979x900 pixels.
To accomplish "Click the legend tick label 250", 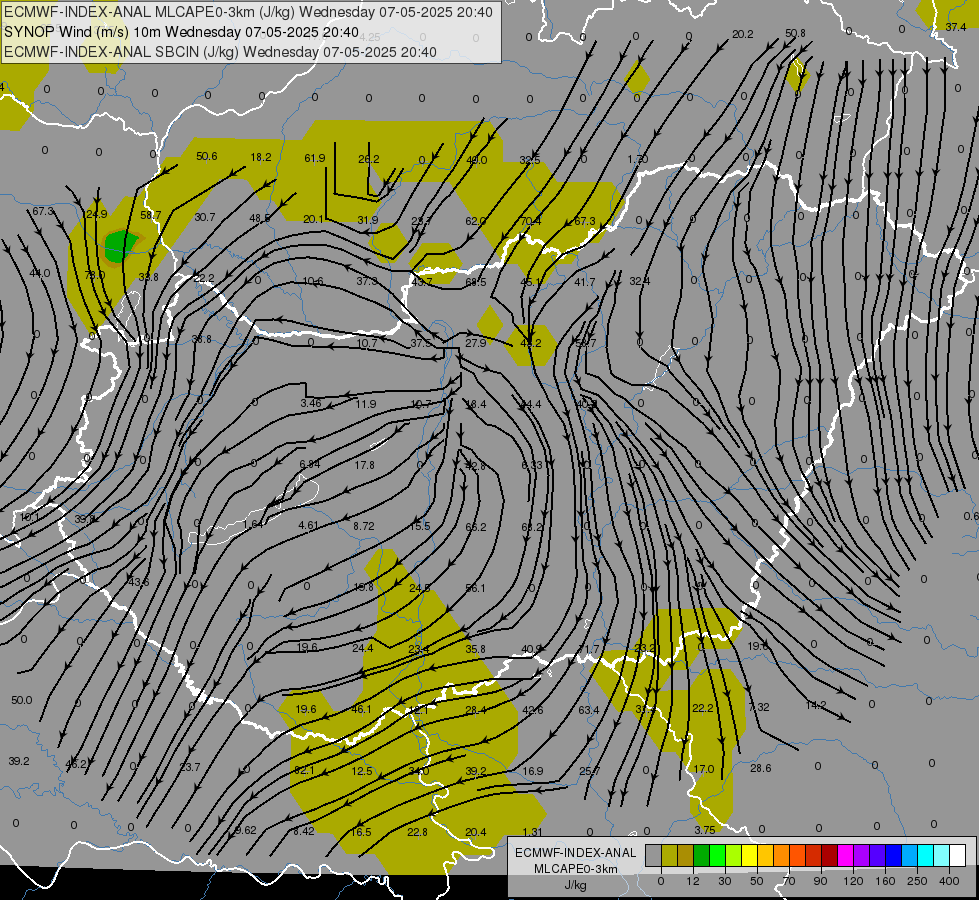I will 917,881.
